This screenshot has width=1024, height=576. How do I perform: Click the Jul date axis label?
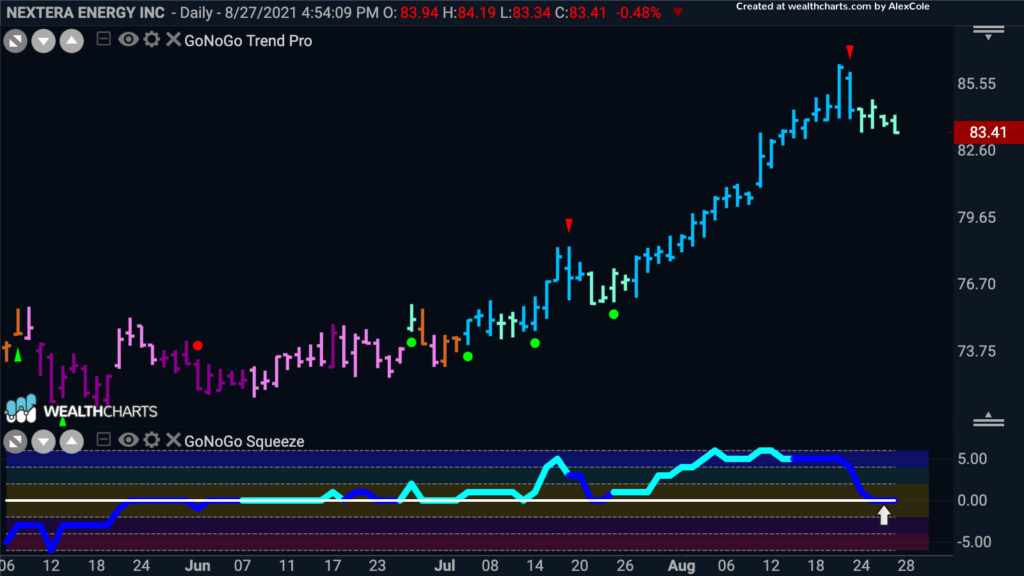pyautogui.click(x=445, y=566)
